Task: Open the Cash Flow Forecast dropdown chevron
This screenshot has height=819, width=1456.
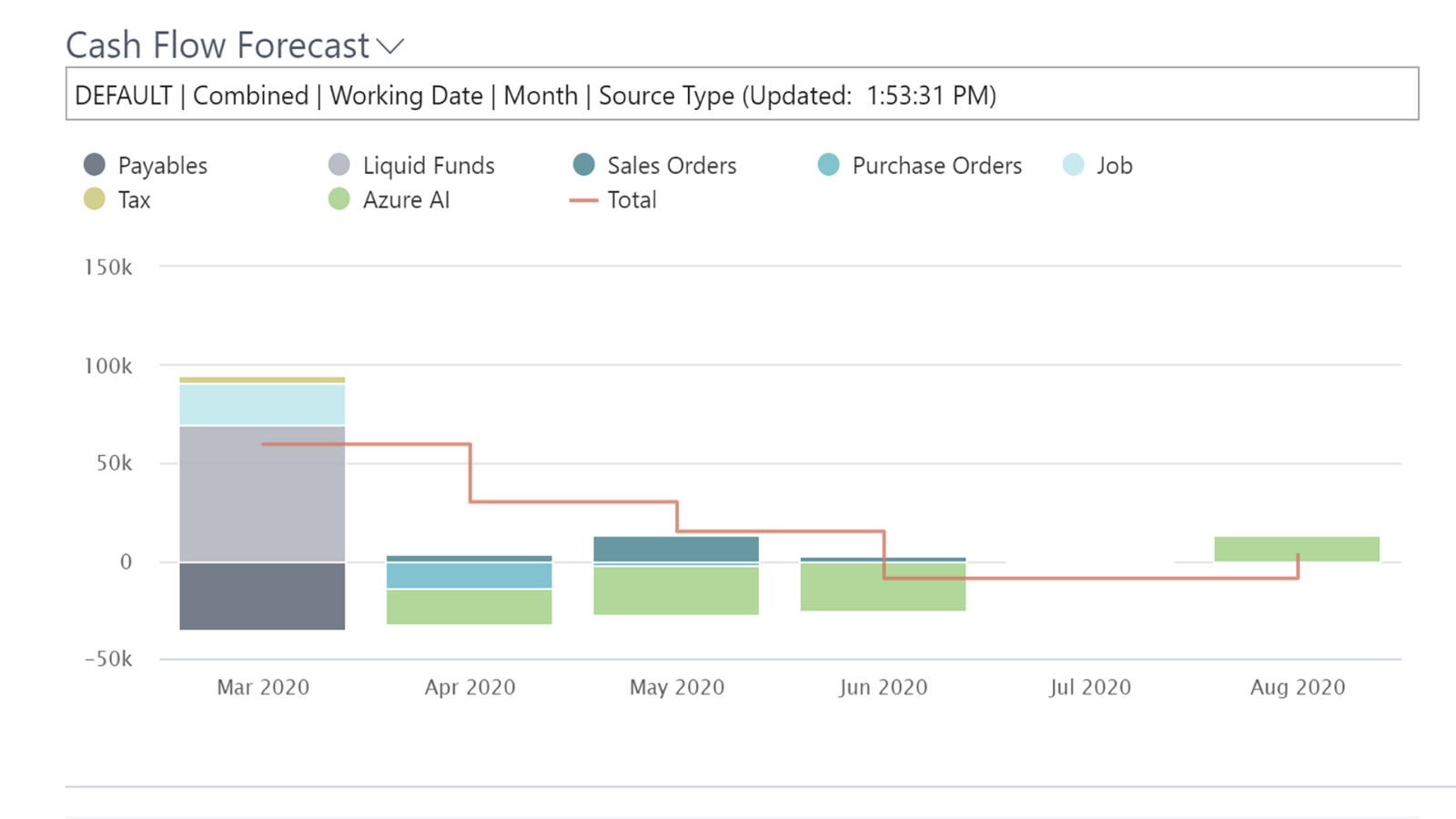Action: point(390,46)
